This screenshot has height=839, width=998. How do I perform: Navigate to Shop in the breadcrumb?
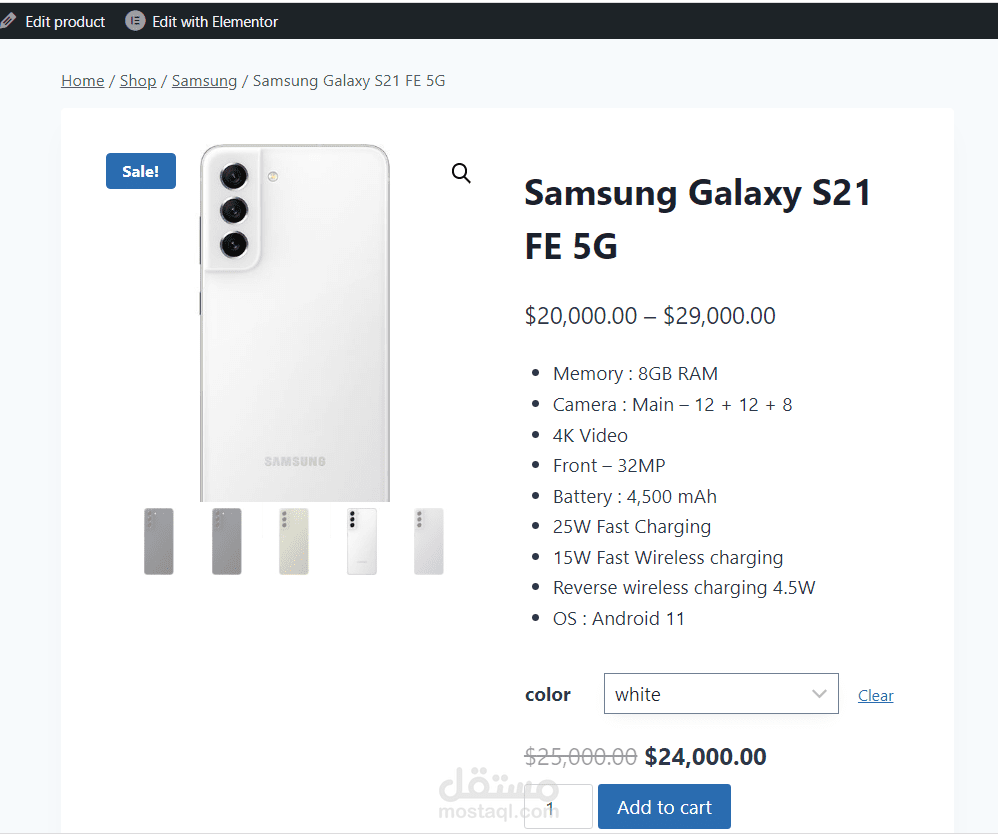138,81
